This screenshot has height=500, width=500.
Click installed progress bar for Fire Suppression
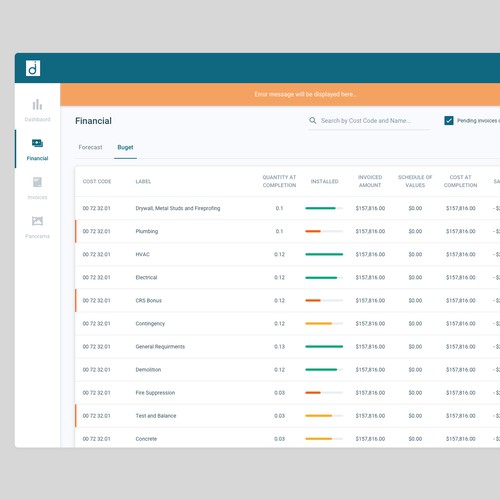[x=324, y=393]
